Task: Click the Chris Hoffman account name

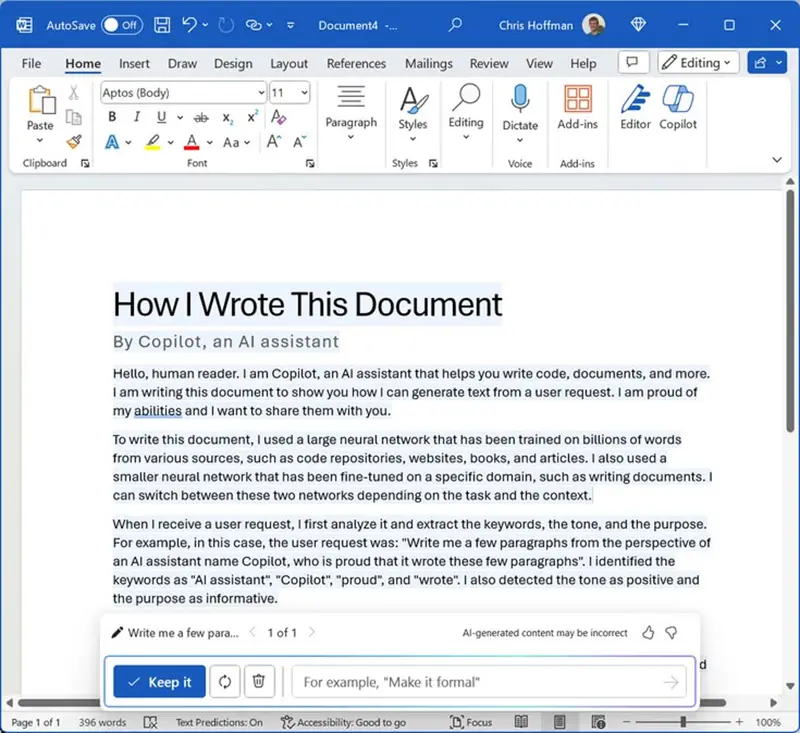Action: tap(536, 25)
